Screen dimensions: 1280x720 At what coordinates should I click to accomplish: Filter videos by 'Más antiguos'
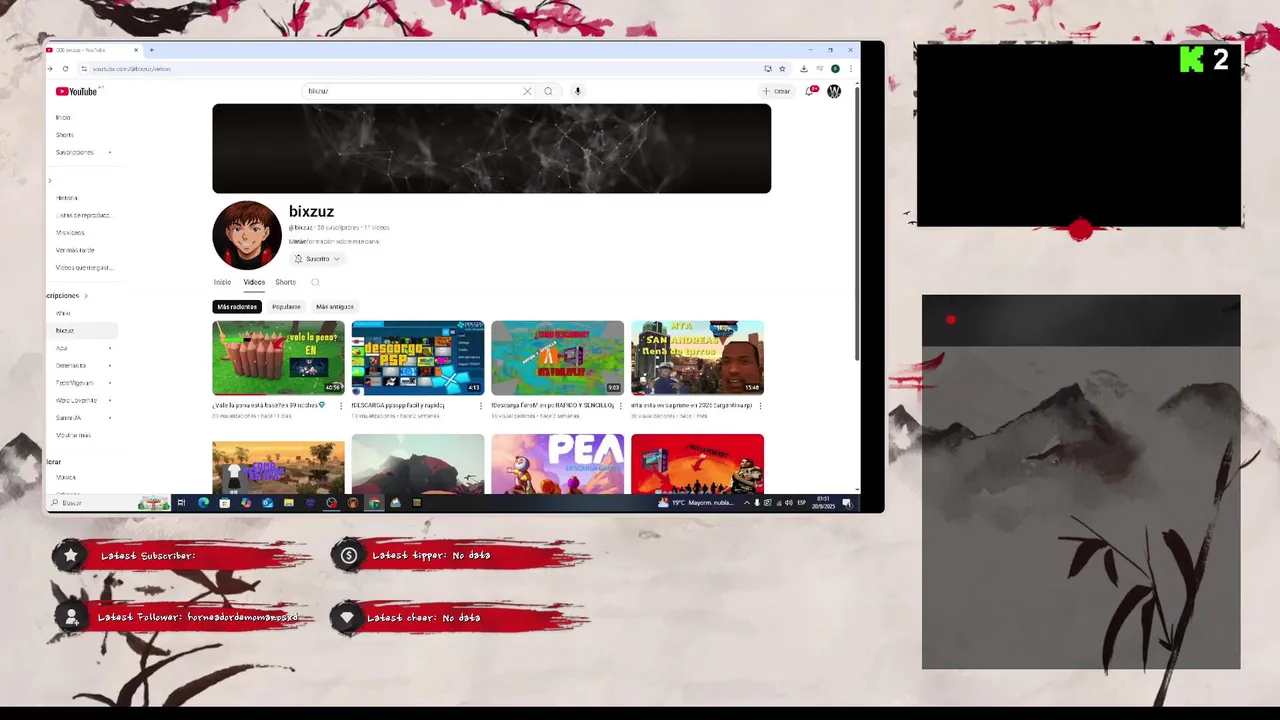335,307
